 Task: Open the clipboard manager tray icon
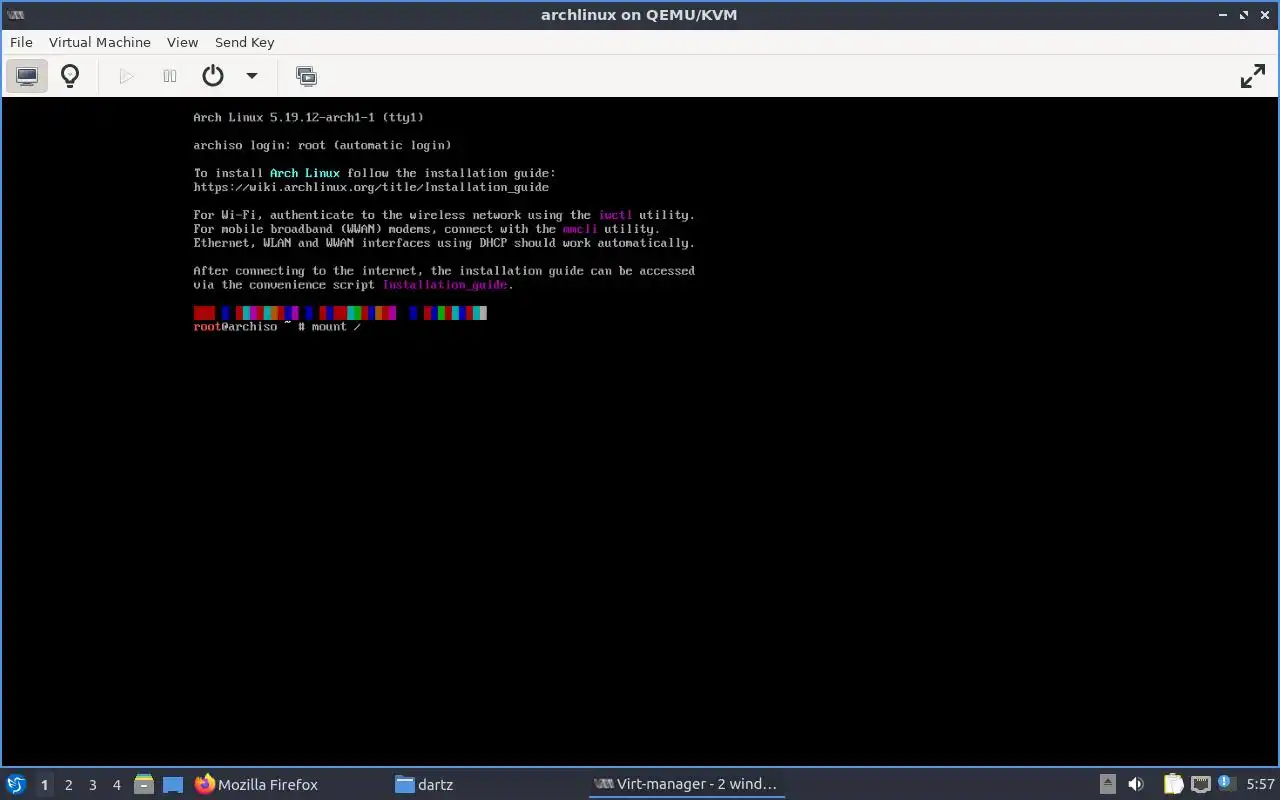[x=1173, y=785]
